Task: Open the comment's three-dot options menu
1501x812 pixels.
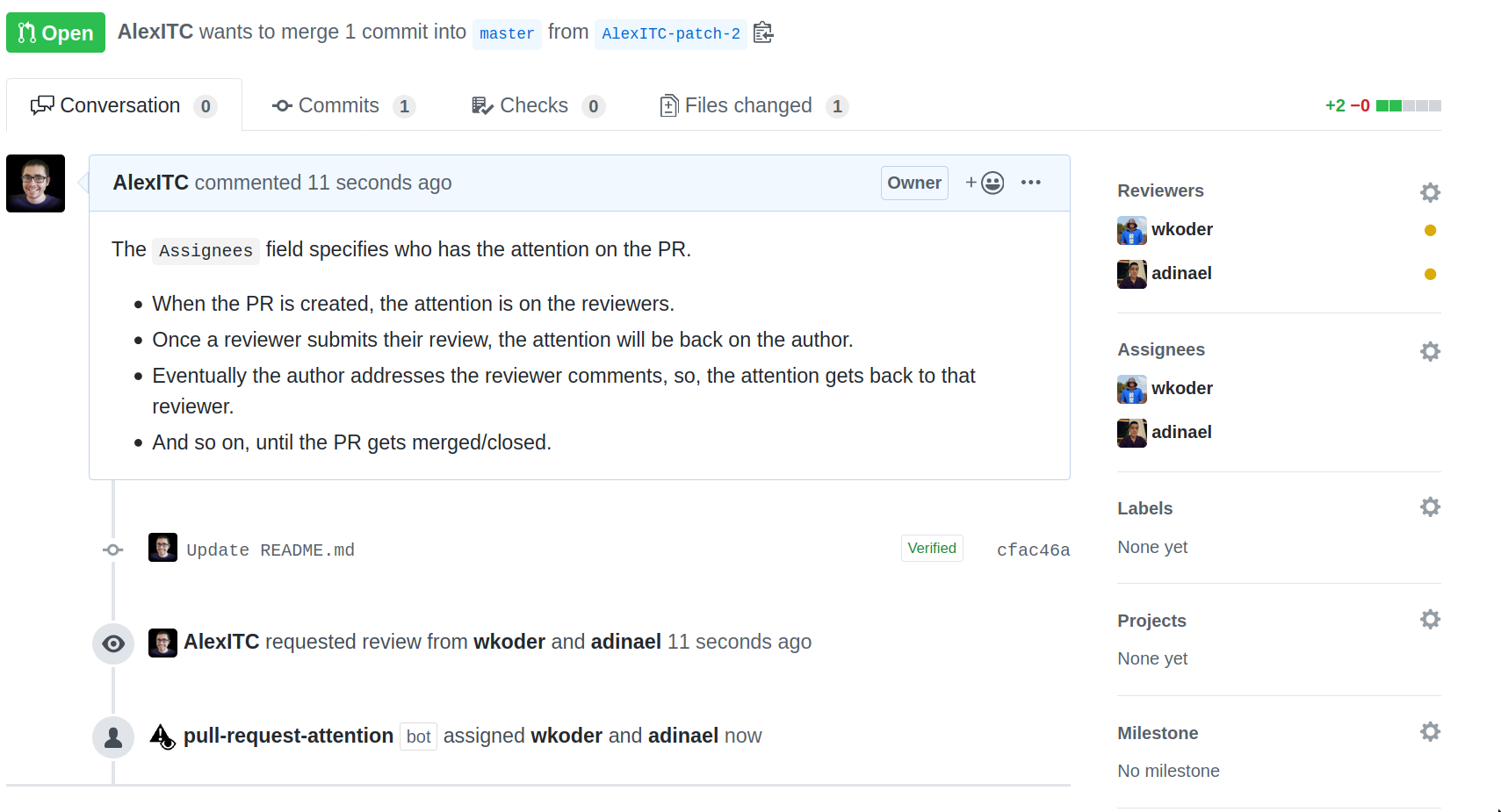Action: coord(1030,183)
